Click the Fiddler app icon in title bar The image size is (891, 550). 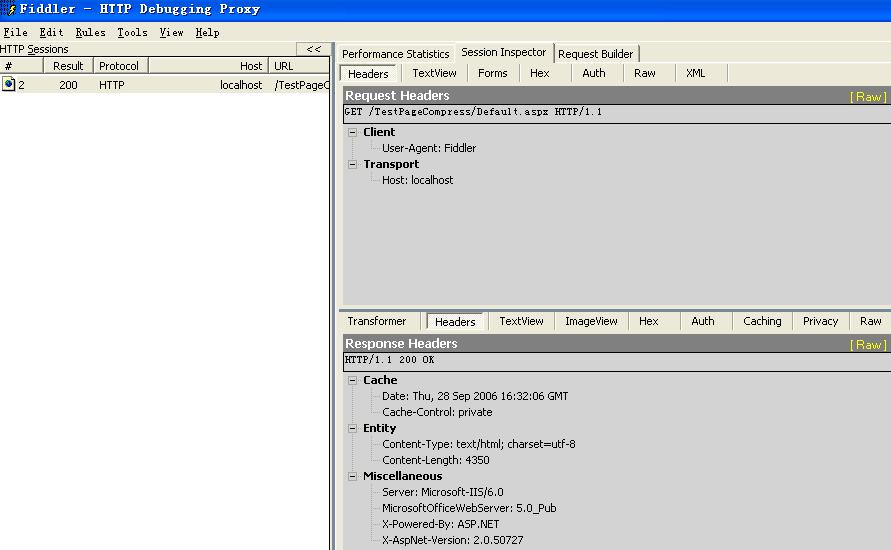tap(10, 9)
